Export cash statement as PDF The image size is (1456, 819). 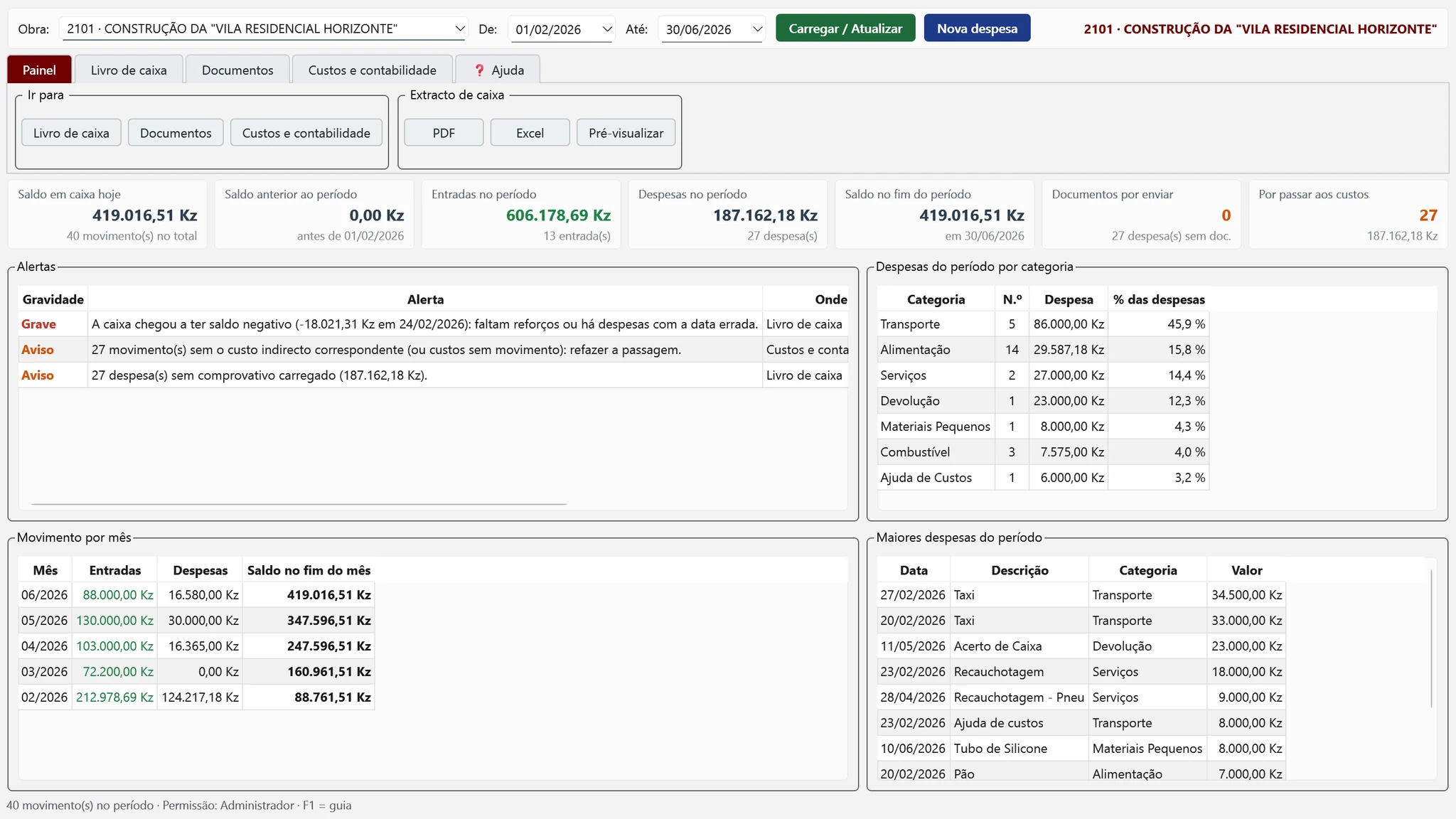coord(444,133)
